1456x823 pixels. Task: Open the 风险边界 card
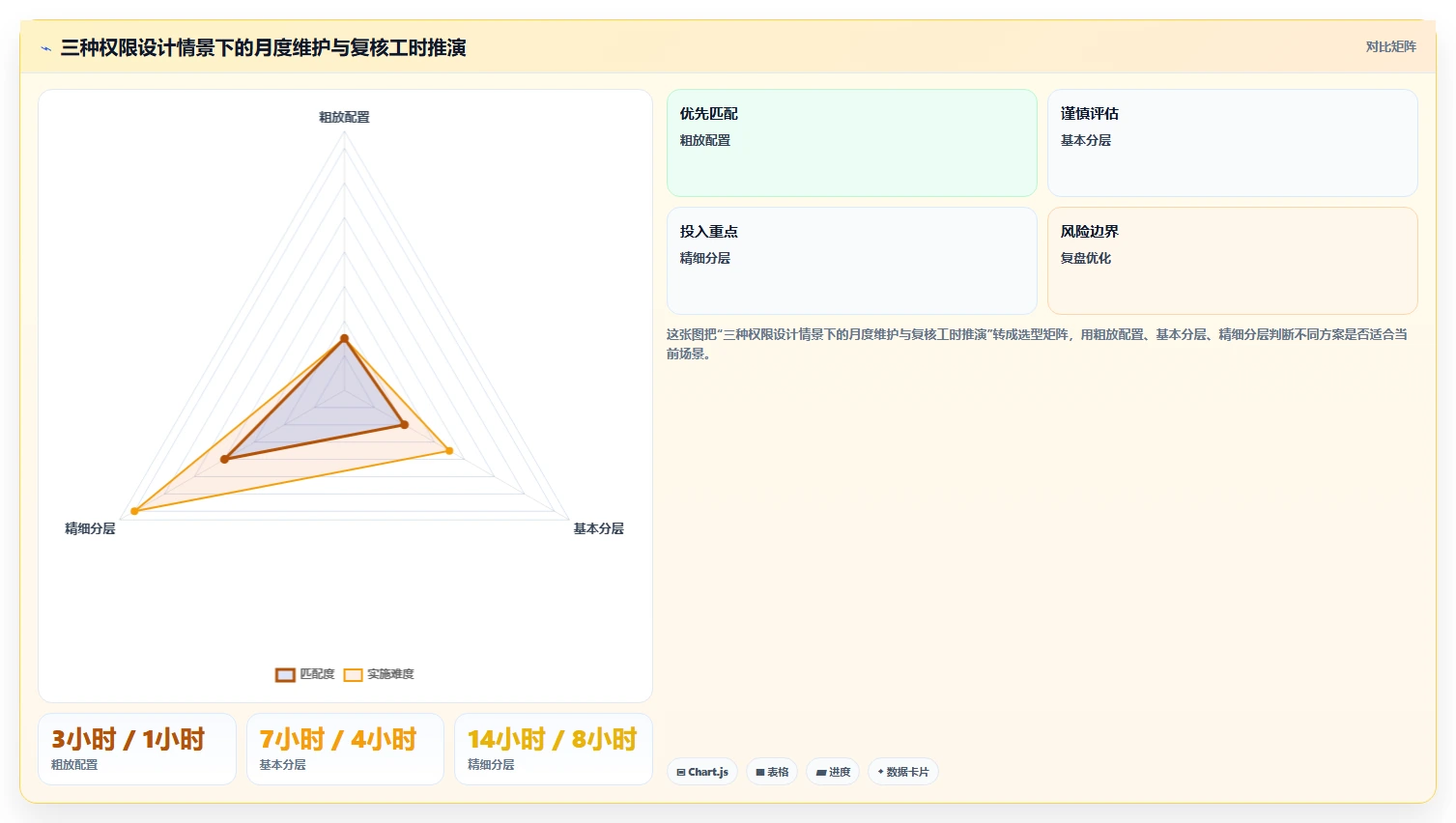(1232, 261)
